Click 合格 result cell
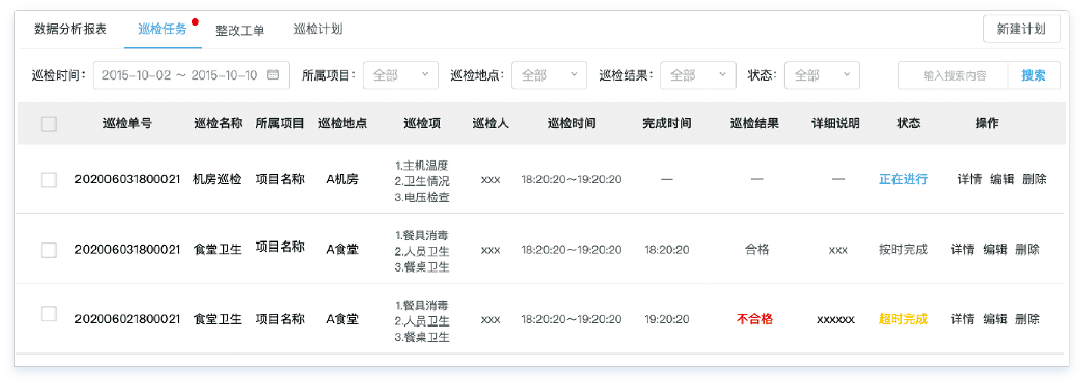The image size is (1084, 386). coord(757,250)
